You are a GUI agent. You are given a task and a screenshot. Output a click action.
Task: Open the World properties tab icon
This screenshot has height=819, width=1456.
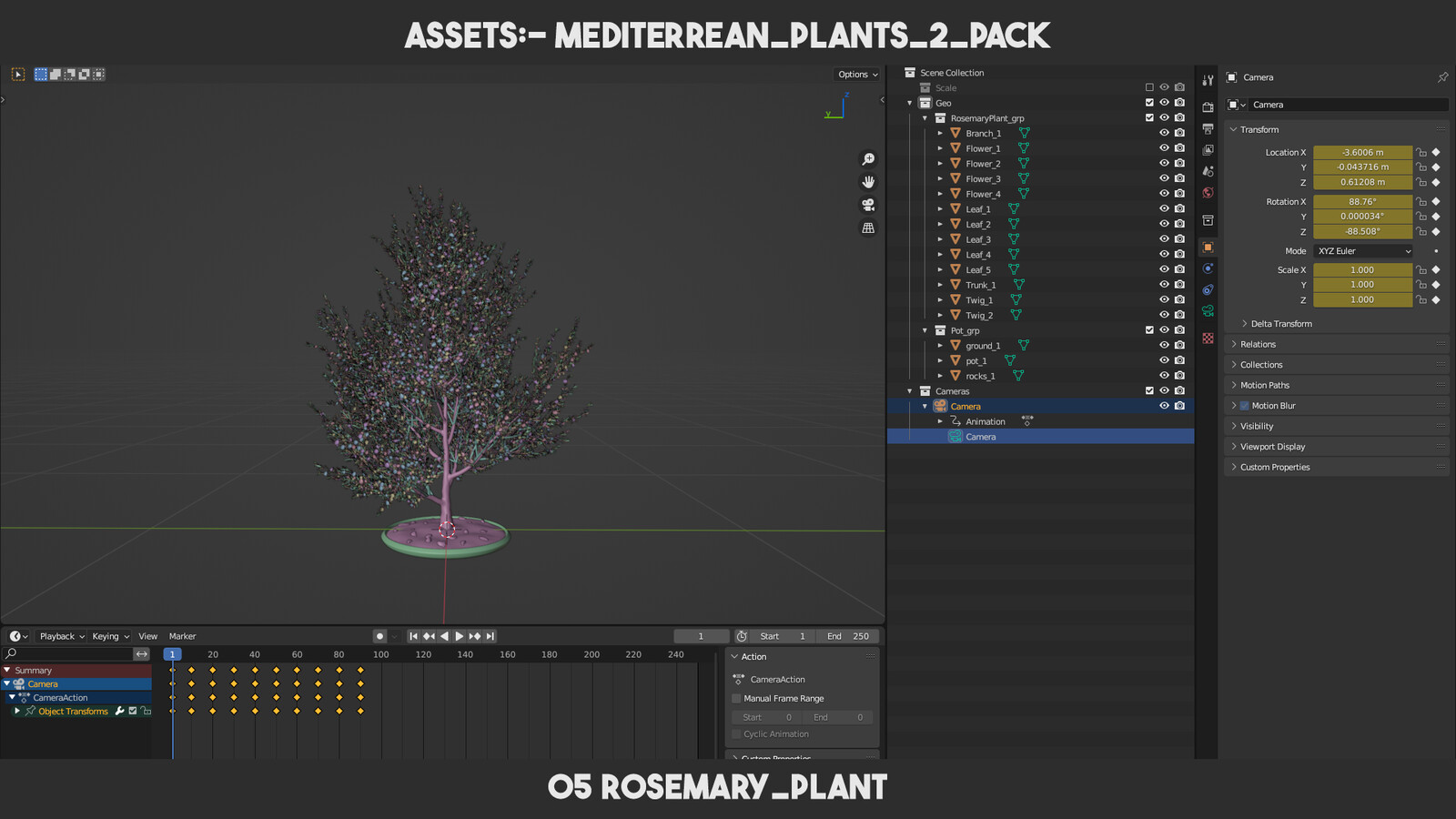pyautogui.click(x=1208, y=193)
